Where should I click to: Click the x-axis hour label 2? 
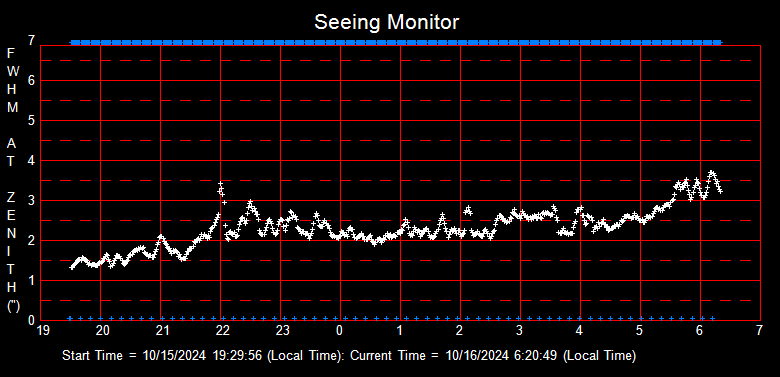(x=459, y=330)
